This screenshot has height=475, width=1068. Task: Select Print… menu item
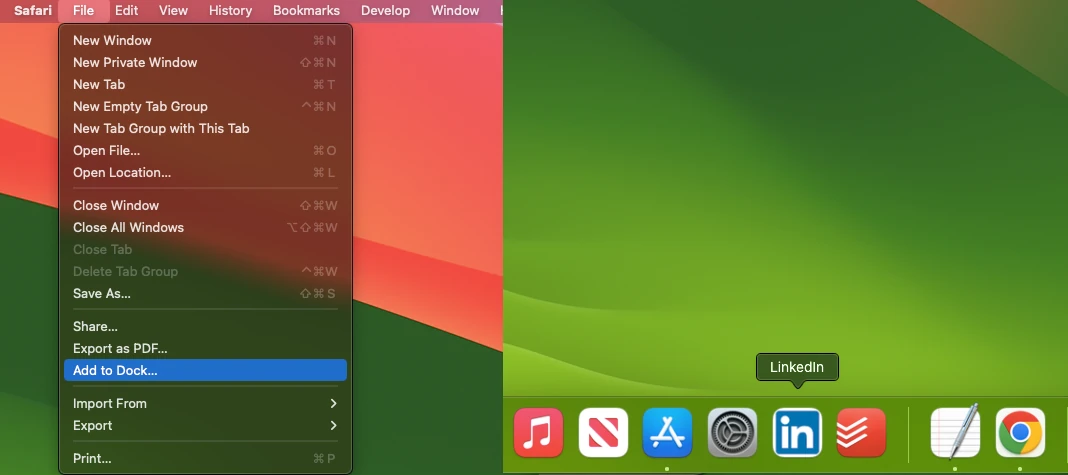pyautogui.click(x=205, y=459)
